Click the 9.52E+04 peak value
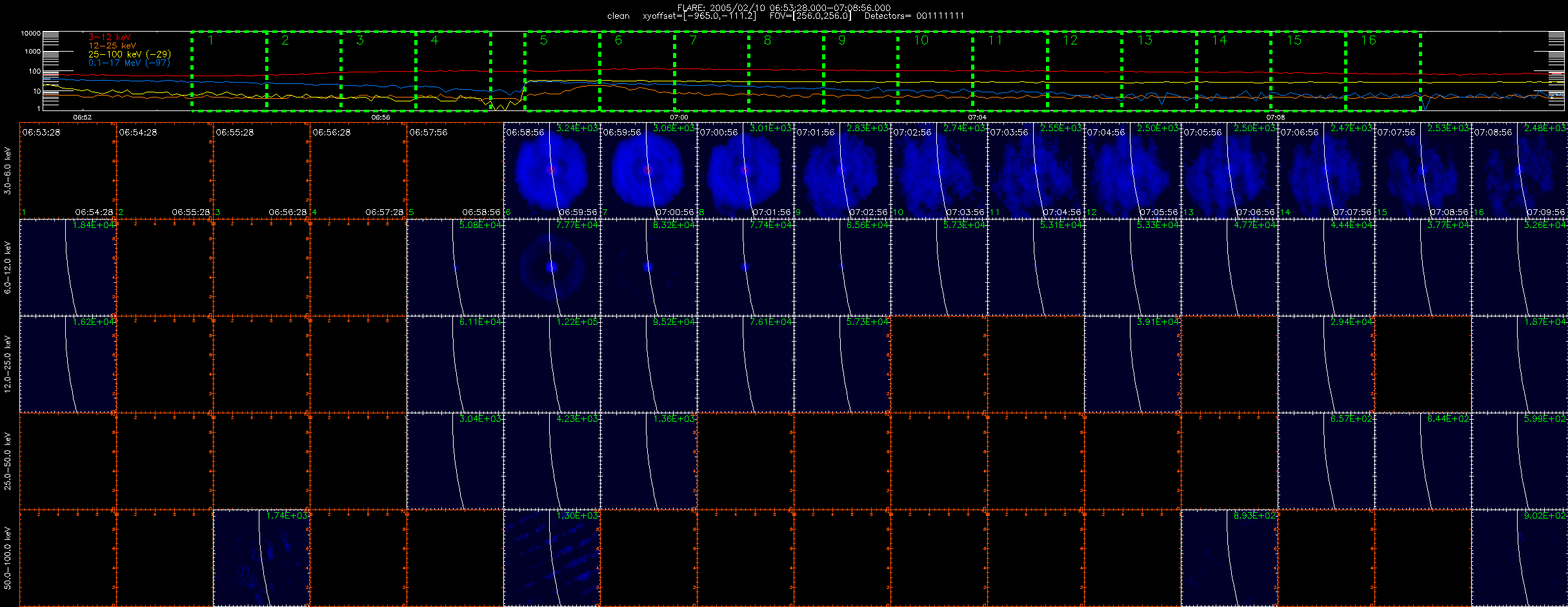Screen dimensions: 1568x607 click(x=675, y=322)
